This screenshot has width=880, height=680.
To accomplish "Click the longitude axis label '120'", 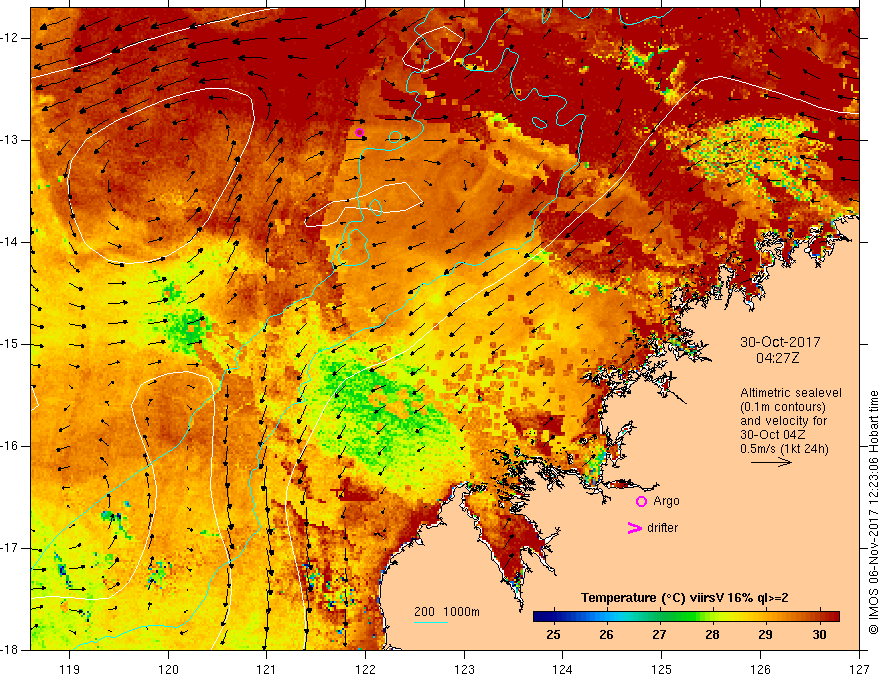I will [x=168, y=669].
